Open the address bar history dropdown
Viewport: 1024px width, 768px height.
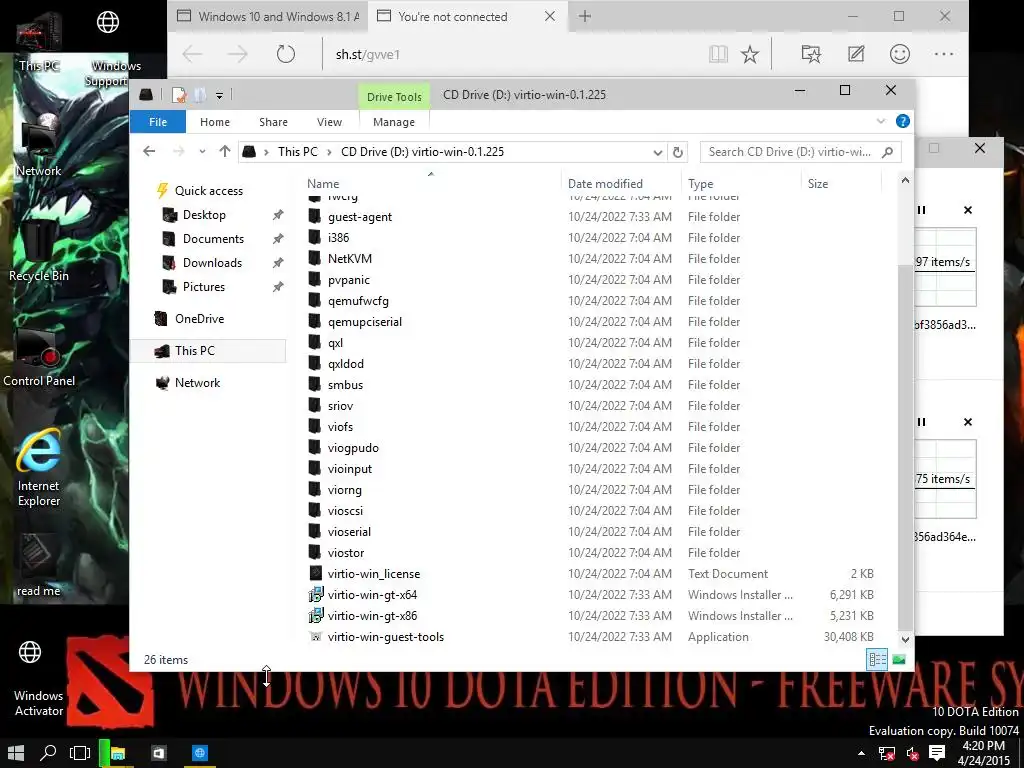658,152
